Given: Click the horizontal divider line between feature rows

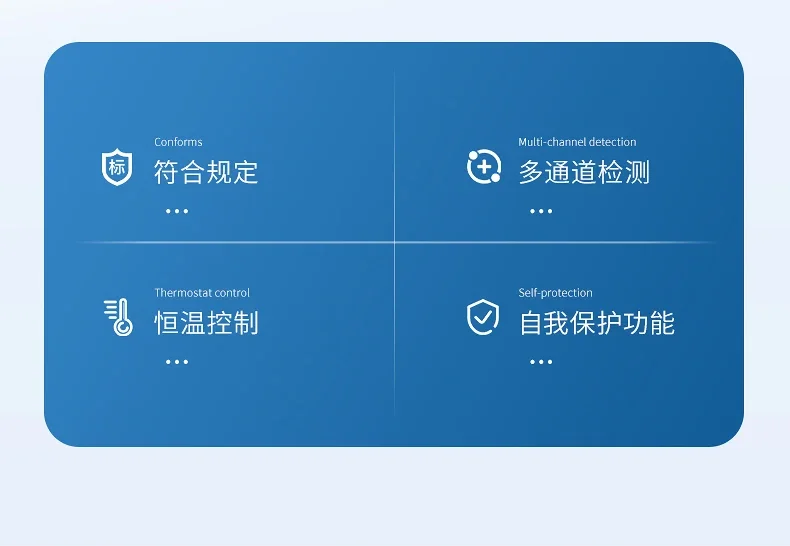Looking at the screenshot, I should (395, 242).
